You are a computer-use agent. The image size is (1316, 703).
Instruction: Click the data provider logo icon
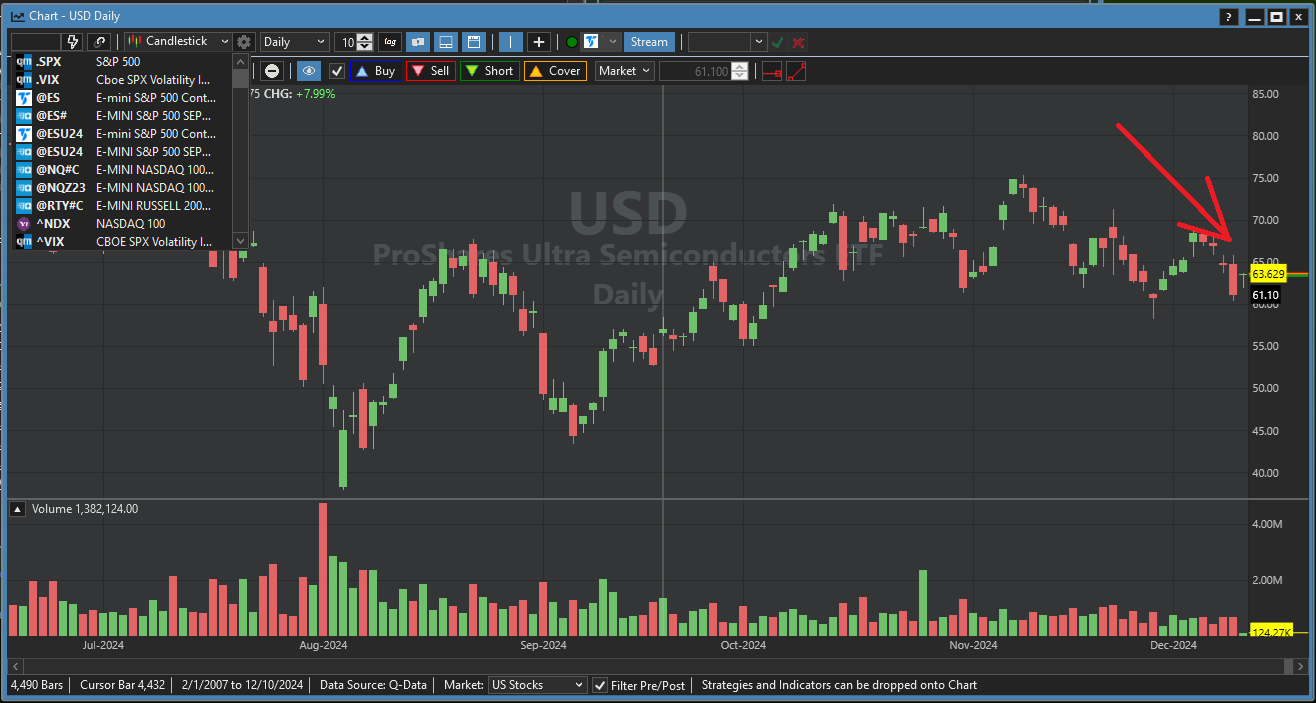[591, 41]
